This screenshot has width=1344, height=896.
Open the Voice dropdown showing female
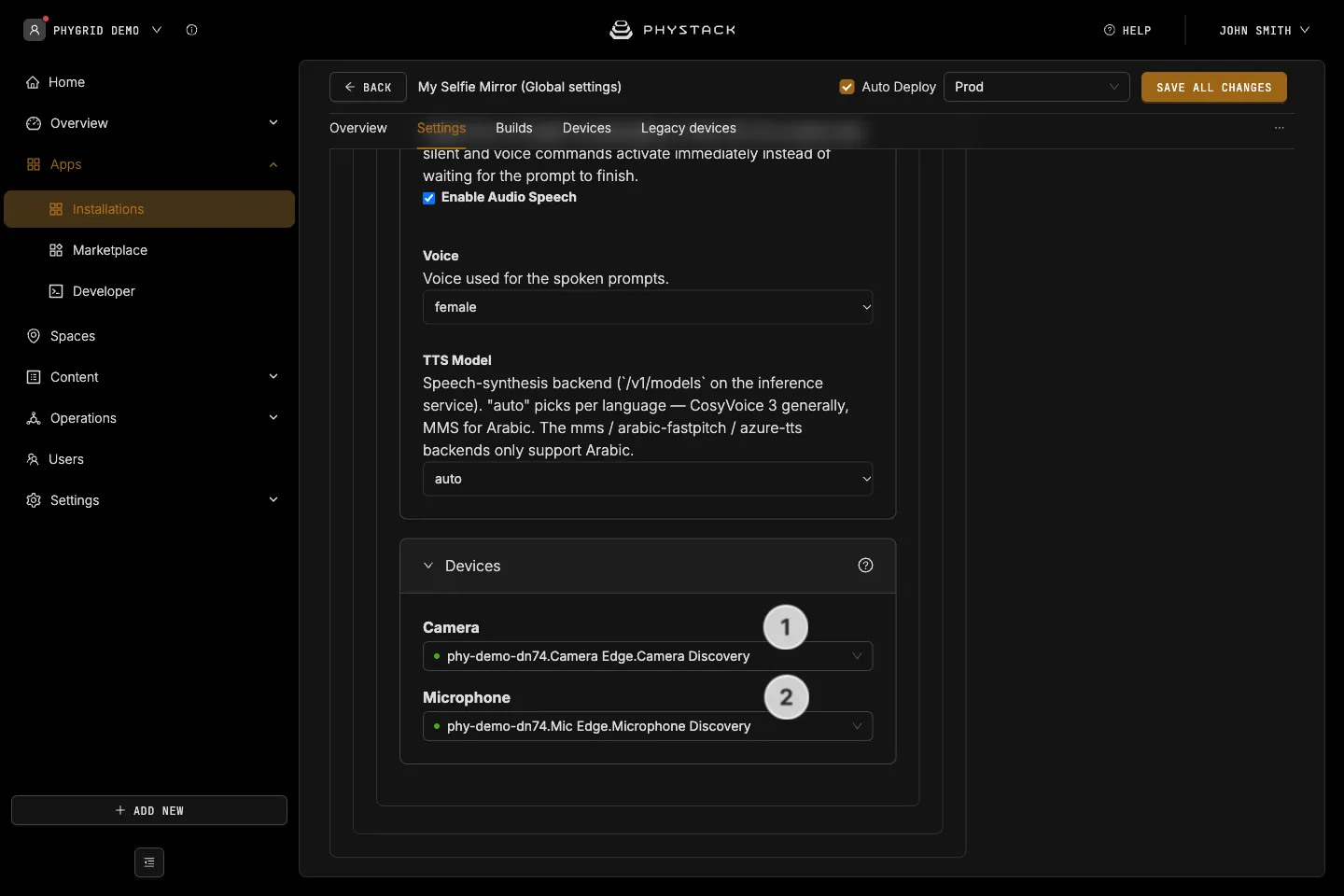click(x=648, y=307)
